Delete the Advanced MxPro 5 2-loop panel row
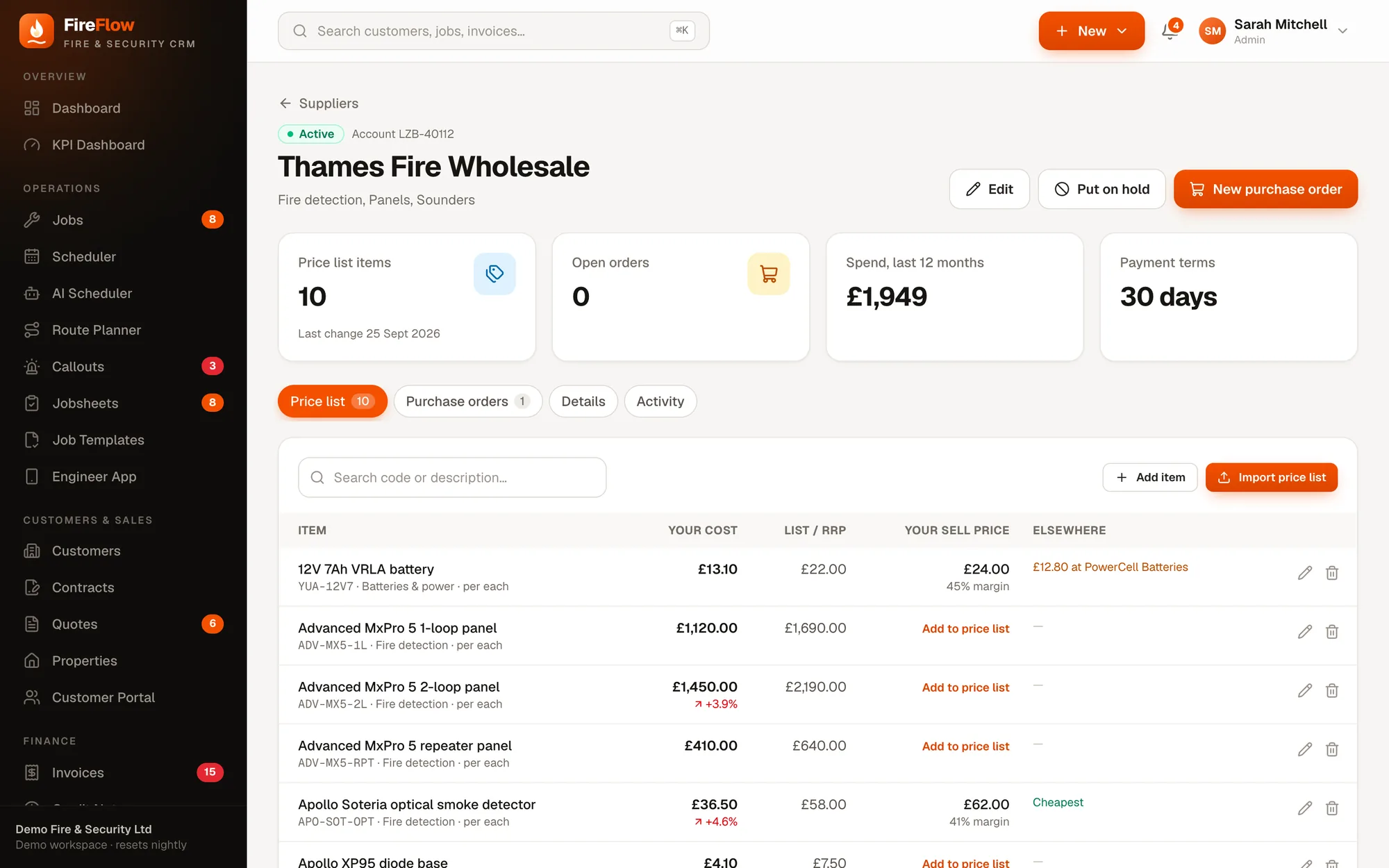1389x868 pixels. coord(1332,691)
